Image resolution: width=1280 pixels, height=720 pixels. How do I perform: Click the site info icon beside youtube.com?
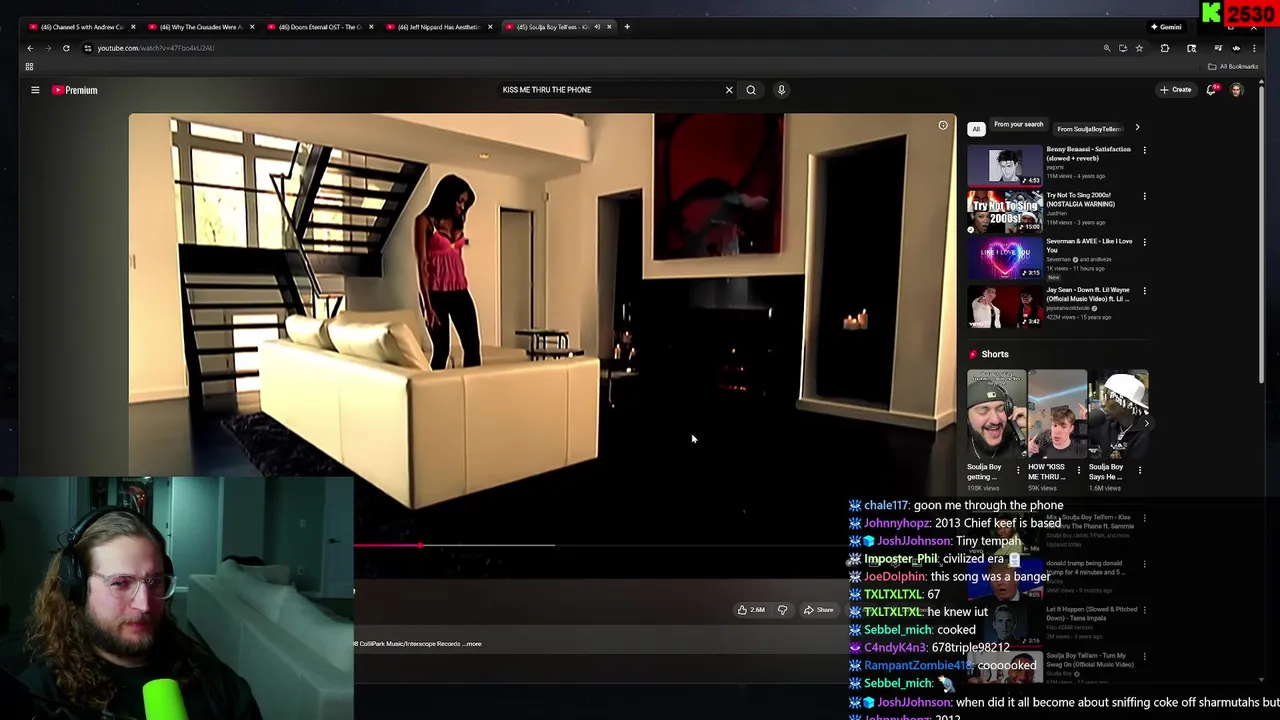(x=88, y=48)
